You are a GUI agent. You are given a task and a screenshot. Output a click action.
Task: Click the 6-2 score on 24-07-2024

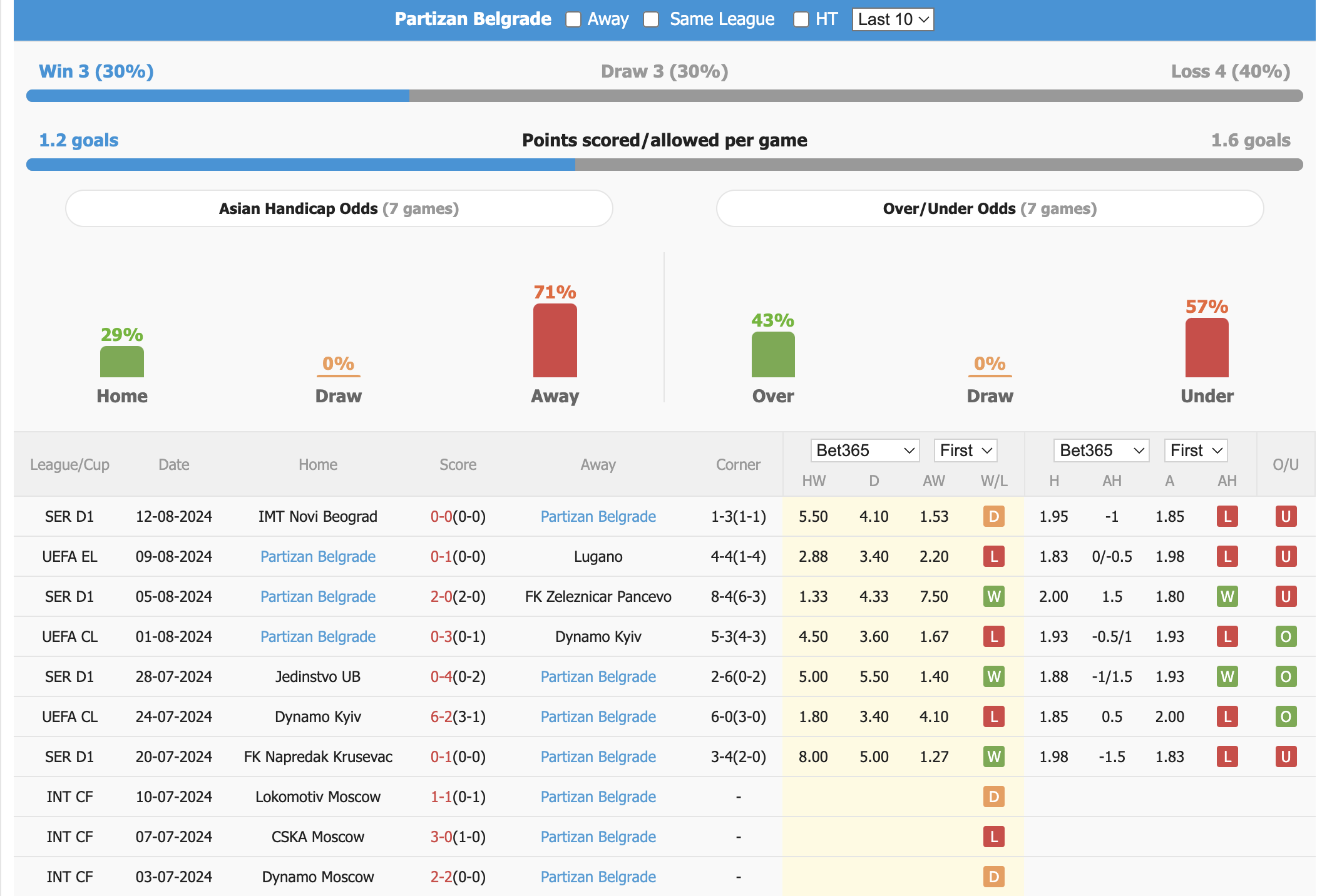click(441, 716)
